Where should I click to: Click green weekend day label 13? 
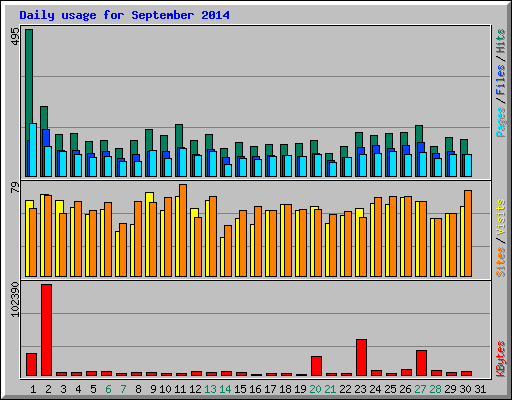coord(210,389)
